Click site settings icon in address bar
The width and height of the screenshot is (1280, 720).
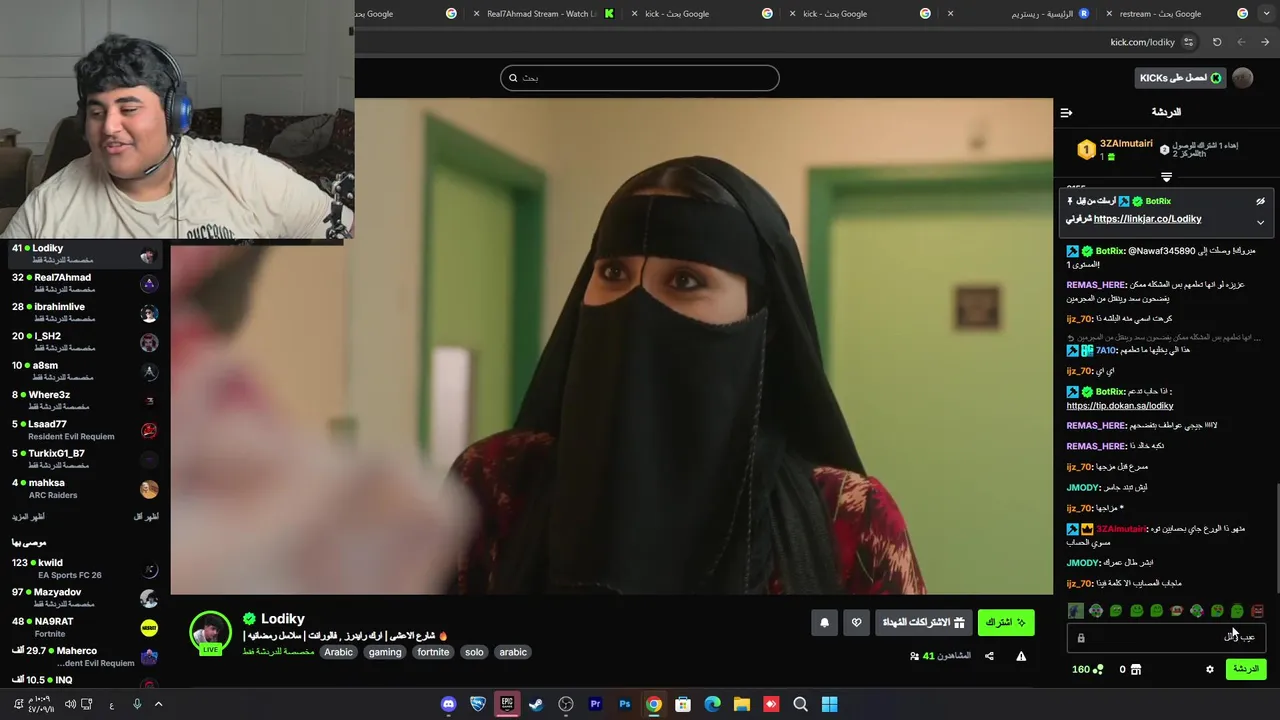(x=1188, y=42)
